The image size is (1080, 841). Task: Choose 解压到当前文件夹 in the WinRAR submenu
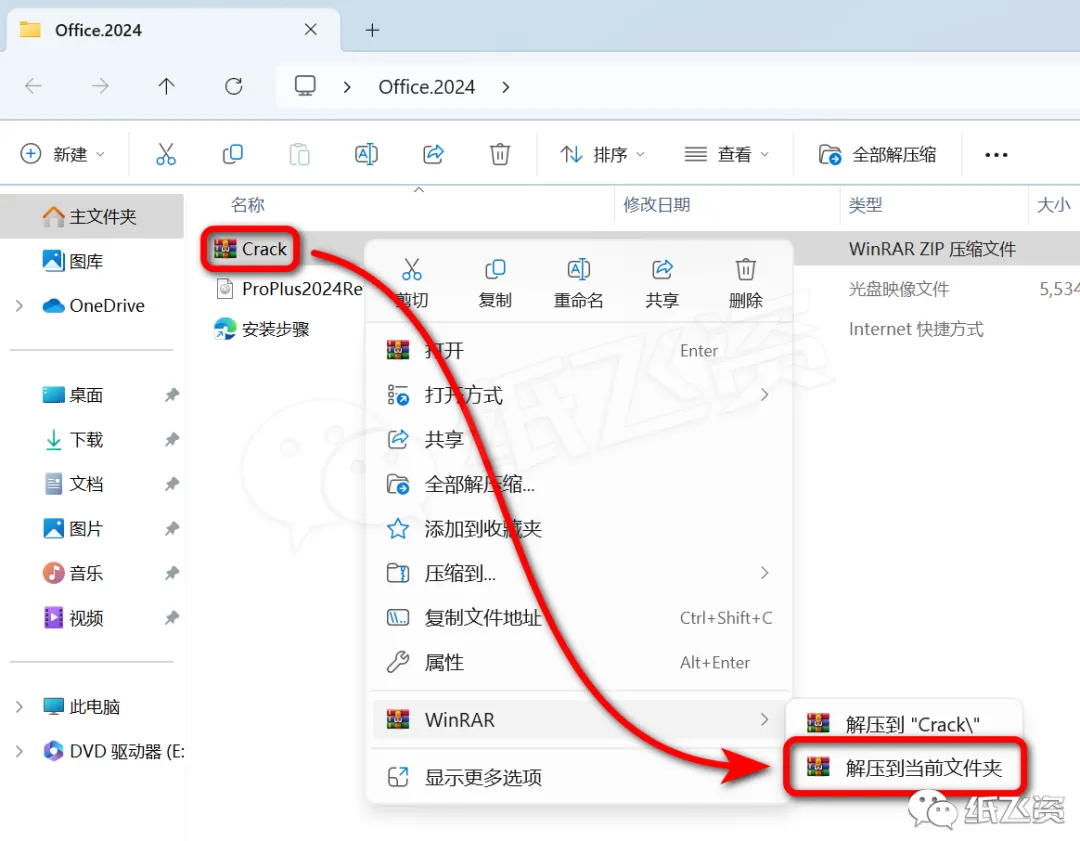pos(904,767)
